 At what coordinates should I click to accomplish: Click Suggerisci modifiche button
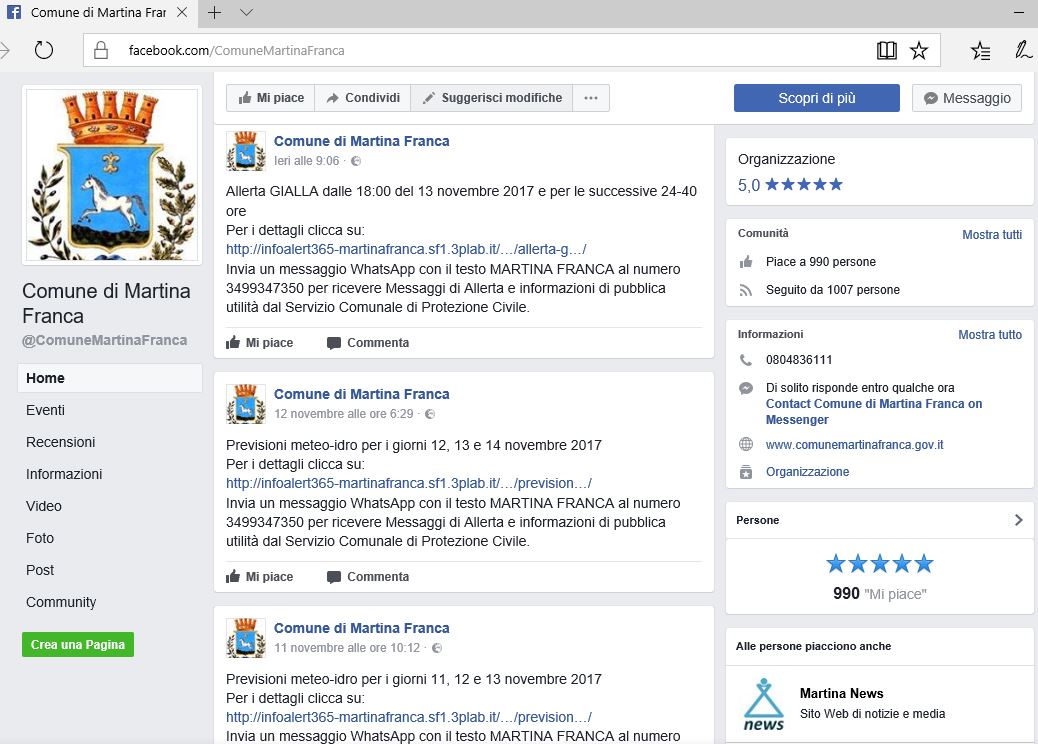tap(492, 98)
